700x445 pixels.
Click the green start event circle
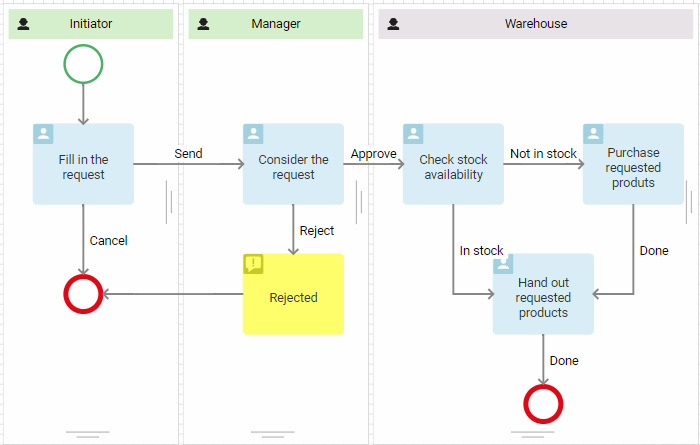(x=83, y=64)
